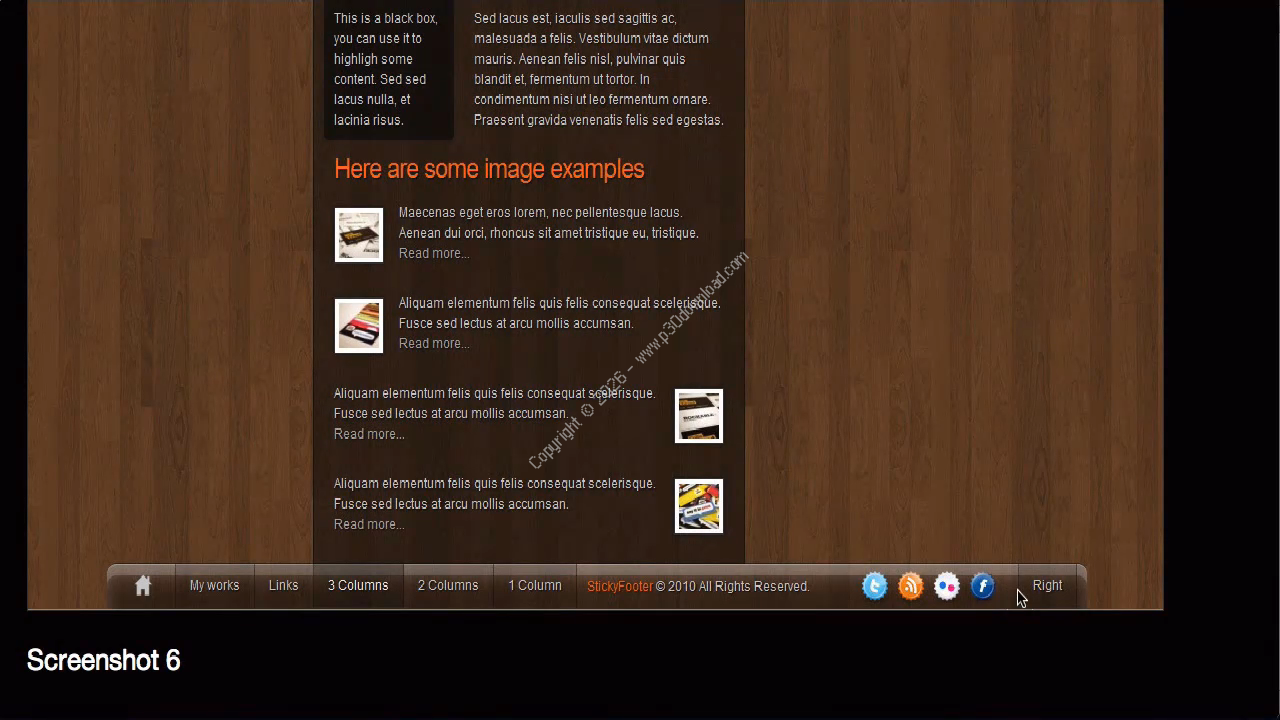Image resolution: width=1280 pixels, height=720 pixels.
Task: Click Read more in the last image example
Action: click(x=369, y=525)
